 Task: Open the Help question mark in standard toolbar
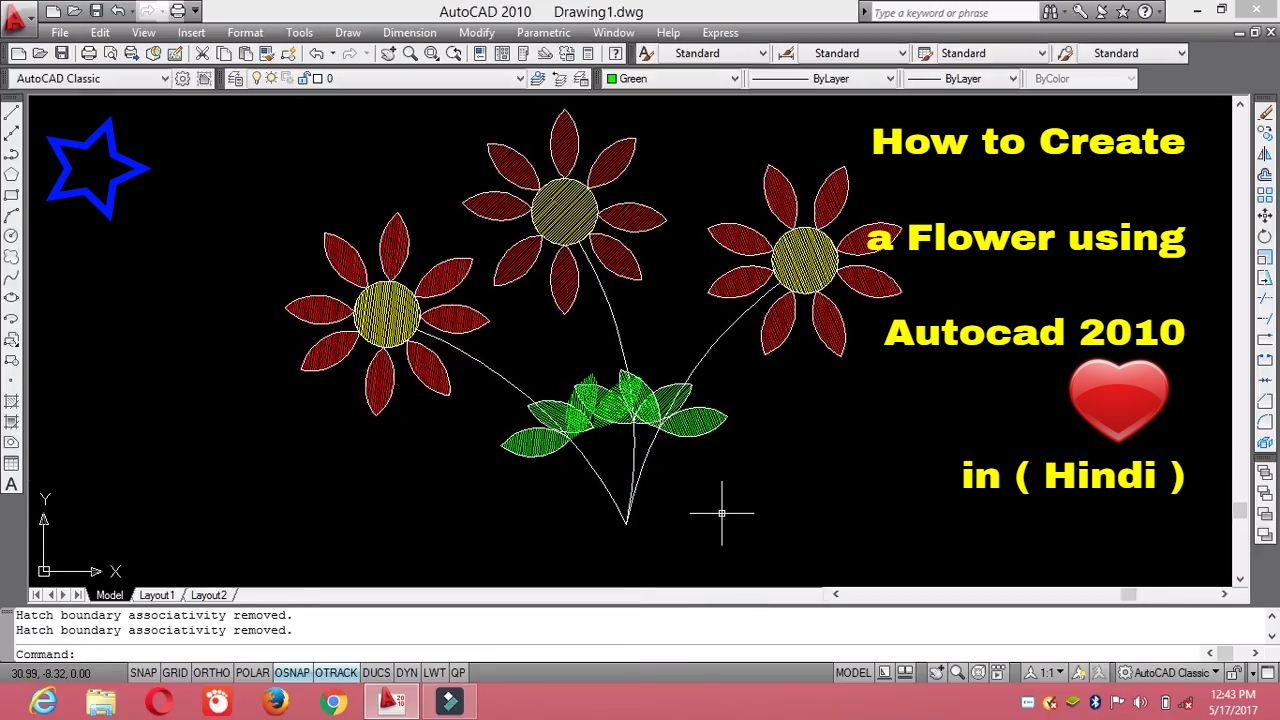[x=615, y=53]
